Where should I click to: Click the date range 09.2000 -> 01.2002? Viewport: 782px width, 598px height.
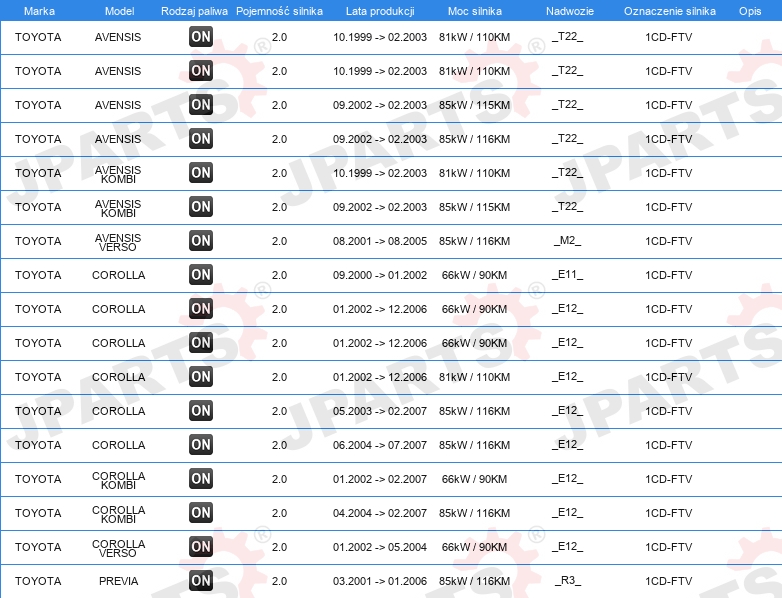click(380, 275)
